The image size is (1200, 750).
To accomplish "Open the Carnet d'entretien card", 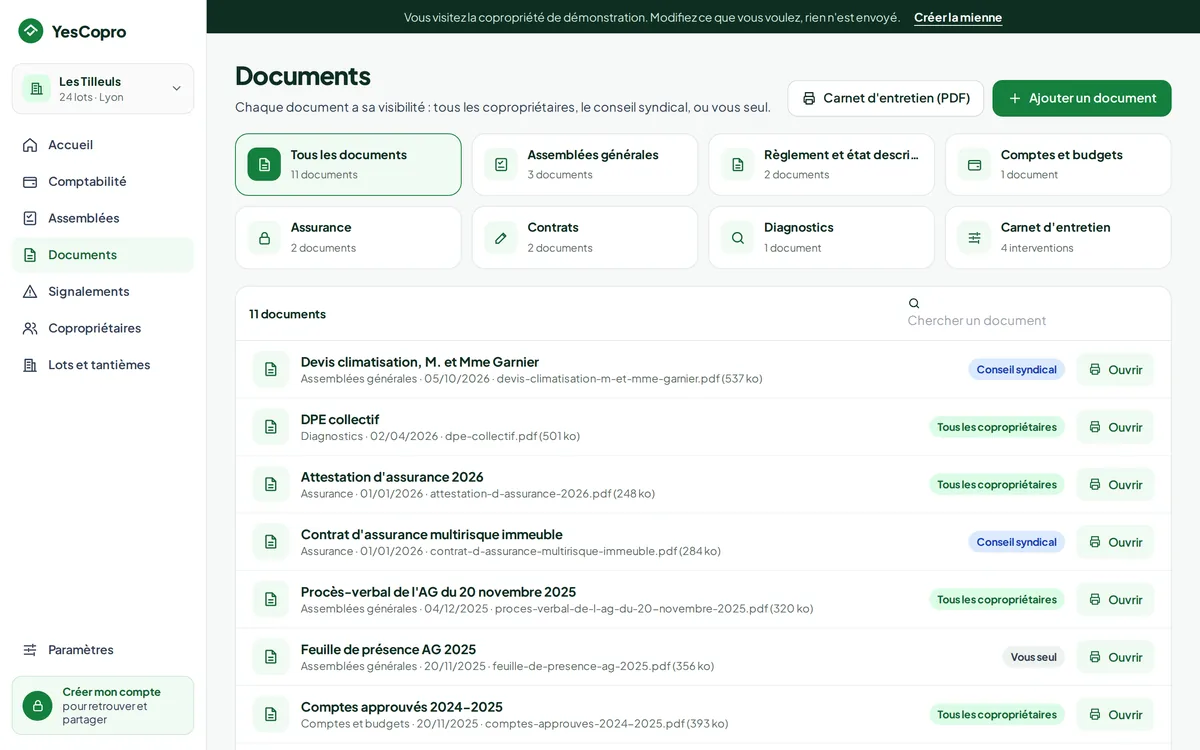I will (1058, 237).
